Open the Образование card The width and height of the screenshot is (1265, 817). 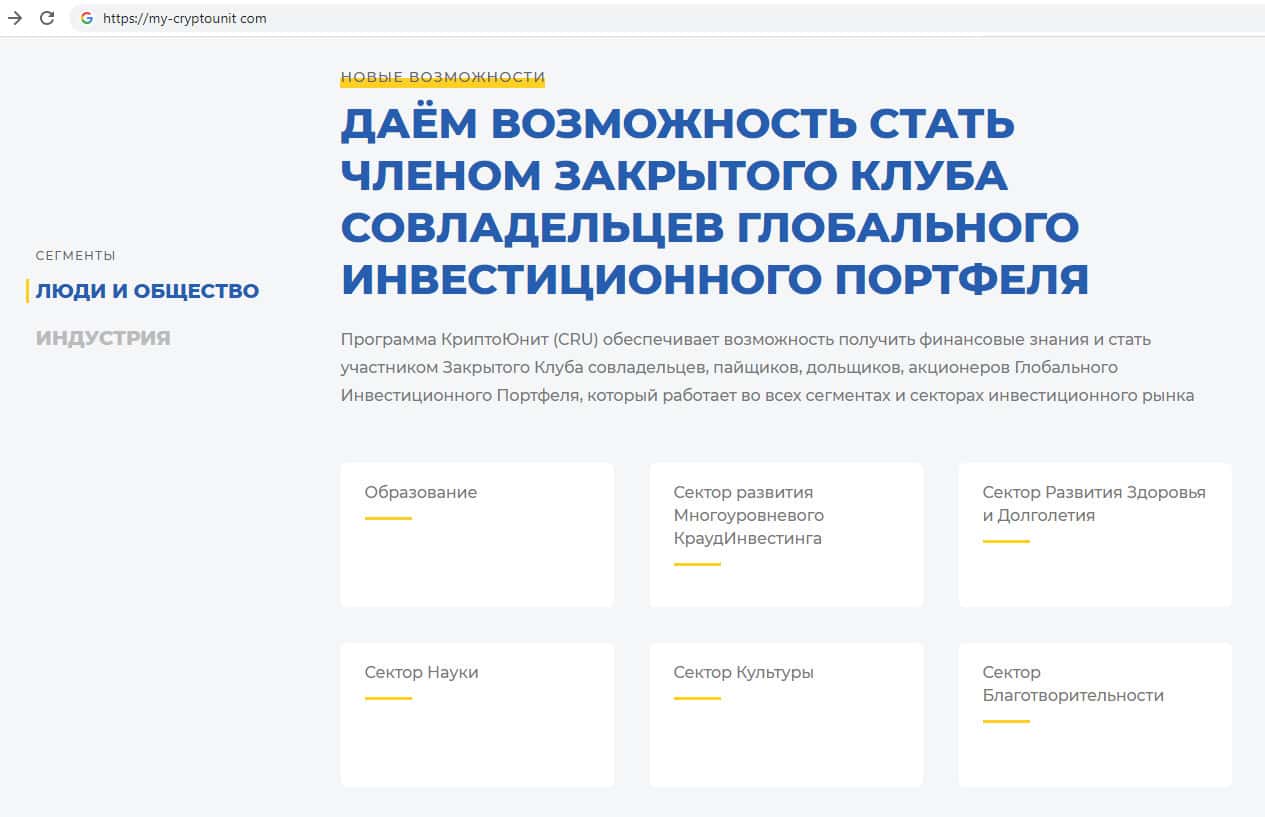pyautogui.click(x=477, y=534)
